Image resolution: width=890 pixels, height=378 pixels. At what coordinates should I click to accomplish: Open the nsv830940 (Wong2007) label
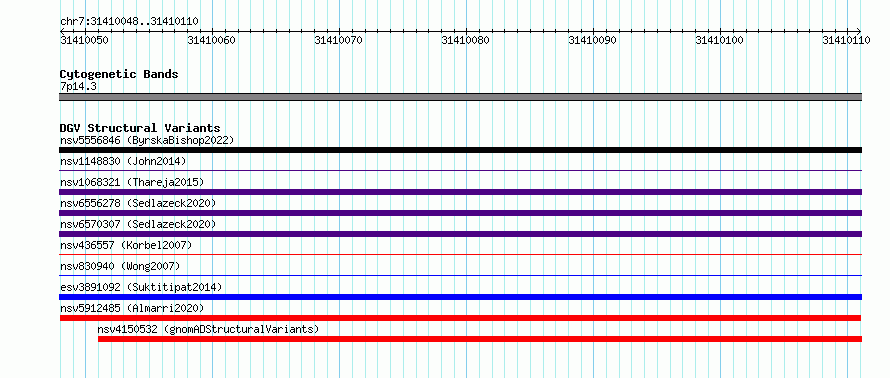point(120,266)
